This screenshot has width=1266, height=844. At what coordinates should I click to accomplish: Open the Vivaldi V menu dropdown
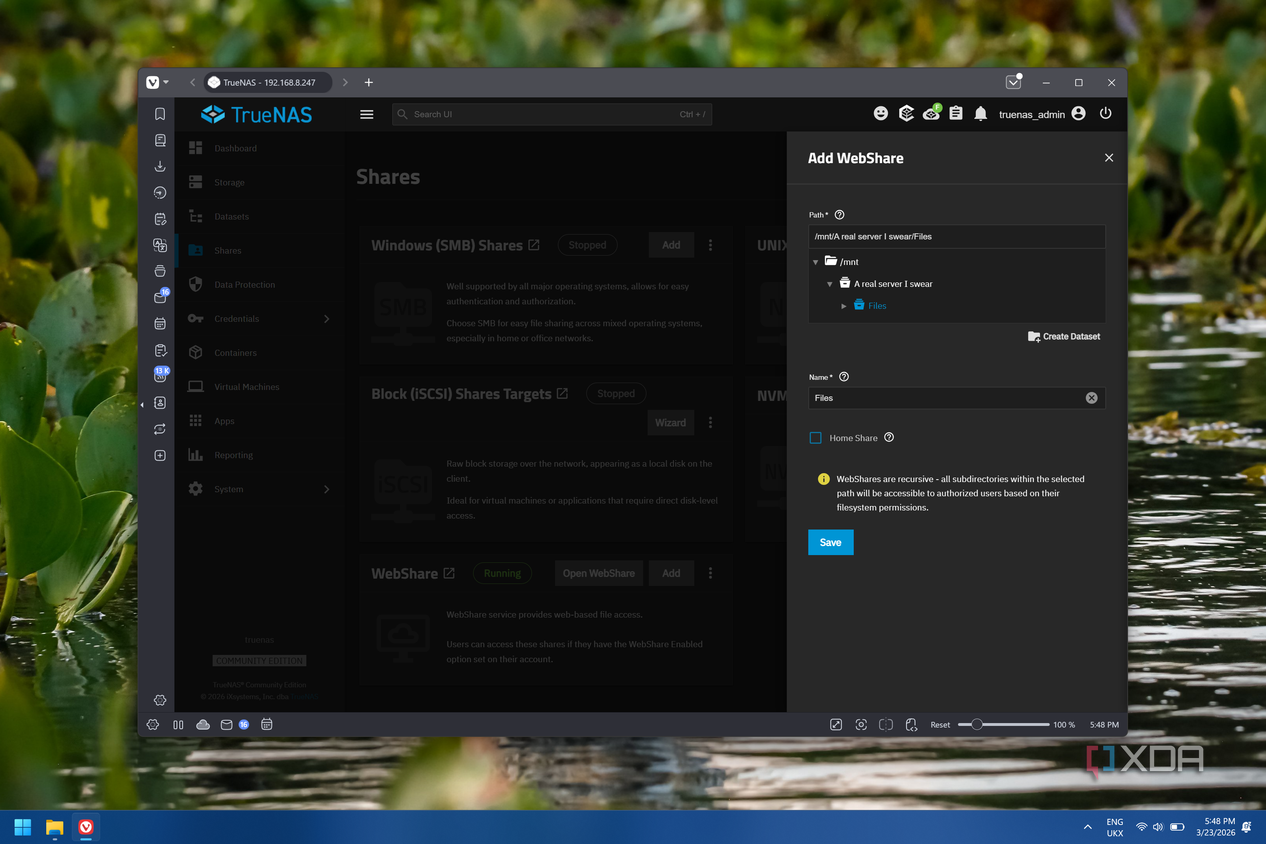(158, 83)
